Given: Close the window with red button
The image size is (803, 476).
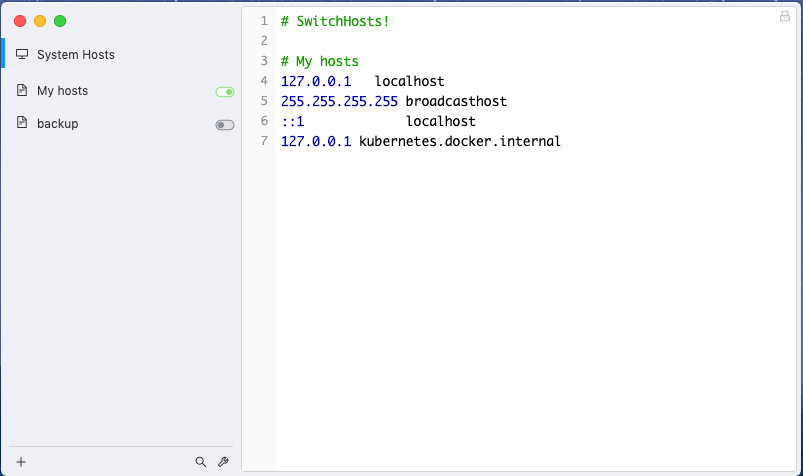Looking at the screenshot, I should [x=20, y=21].
